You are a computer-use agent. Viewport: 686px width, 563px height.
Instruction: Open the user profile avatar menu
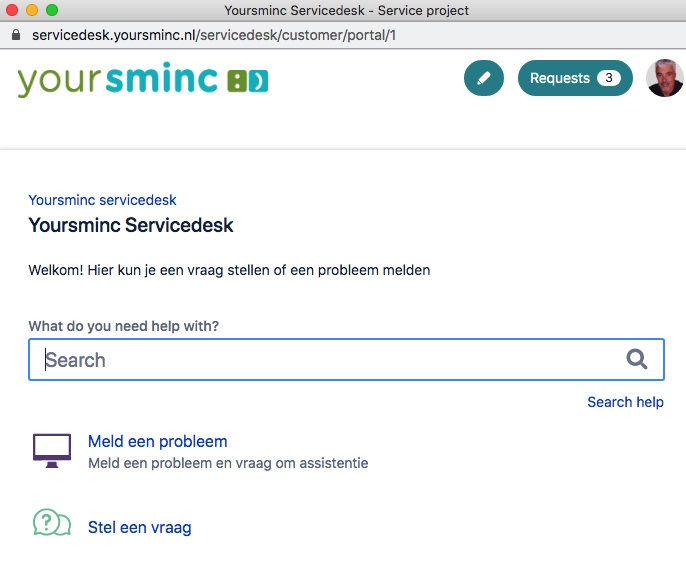(664, 78)
